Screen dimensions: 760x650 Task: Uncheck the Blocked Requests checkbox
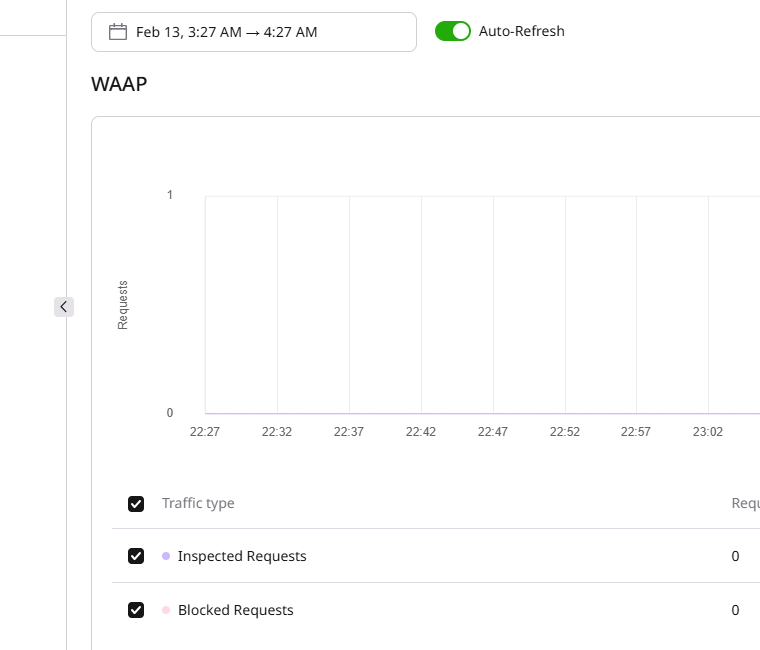136,610
